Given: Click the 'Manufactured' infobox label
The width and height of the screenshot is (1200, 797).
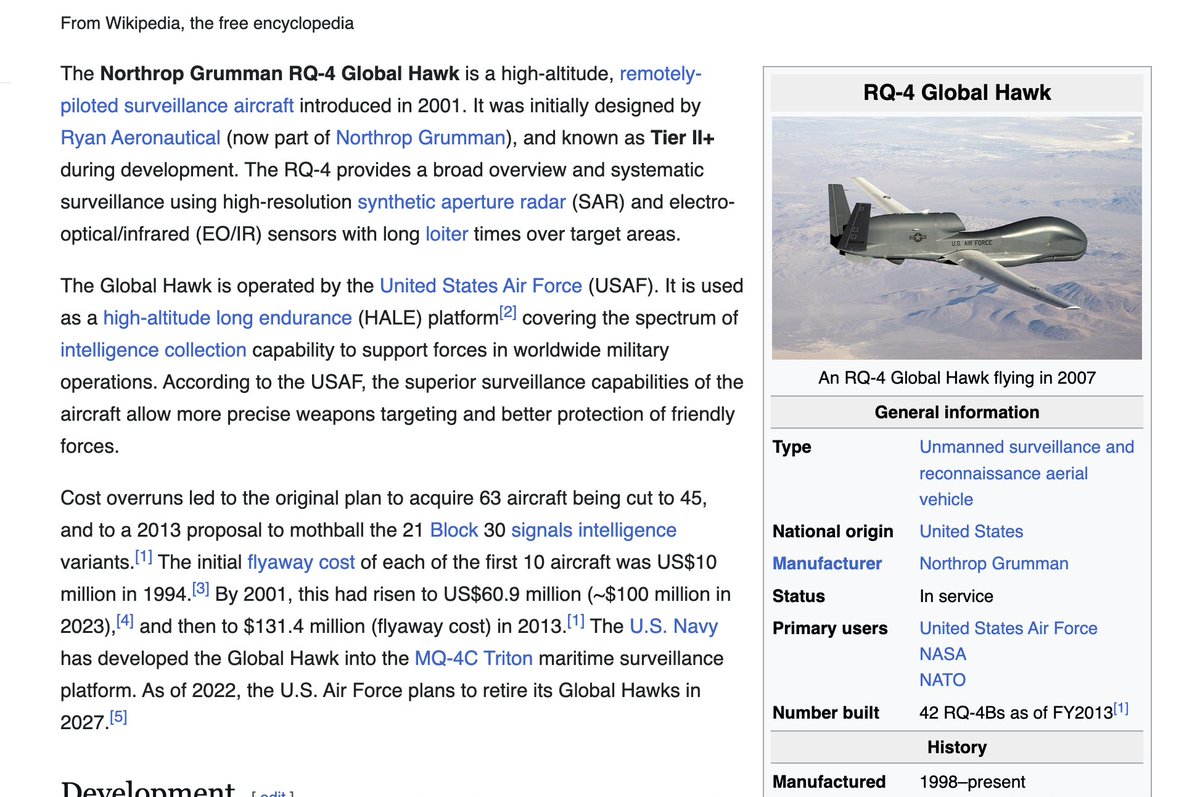Looking at the screenshot, I should pyautogui.click(x=829, y=782).
